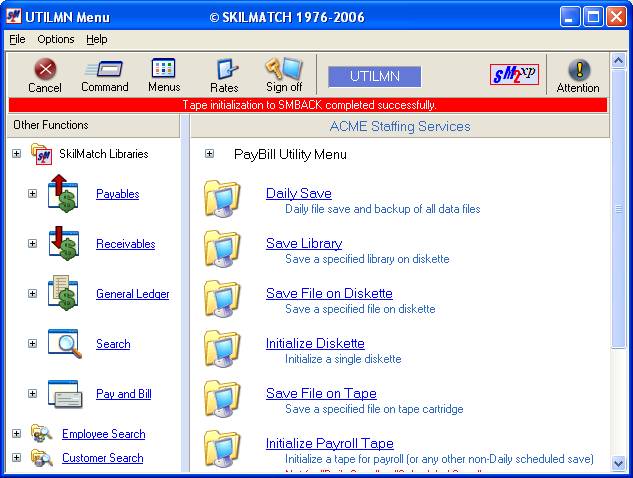Open the Save Library link
The height and width of the screenshot is (478, 633).
coord(304,243)
